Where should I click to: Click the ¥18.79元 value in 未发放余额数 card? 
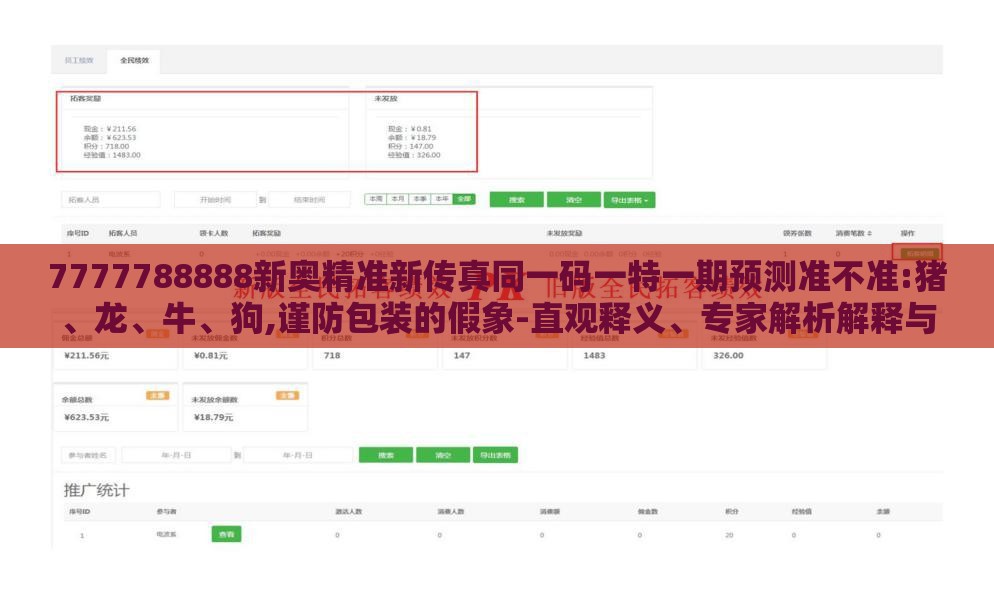214,417
